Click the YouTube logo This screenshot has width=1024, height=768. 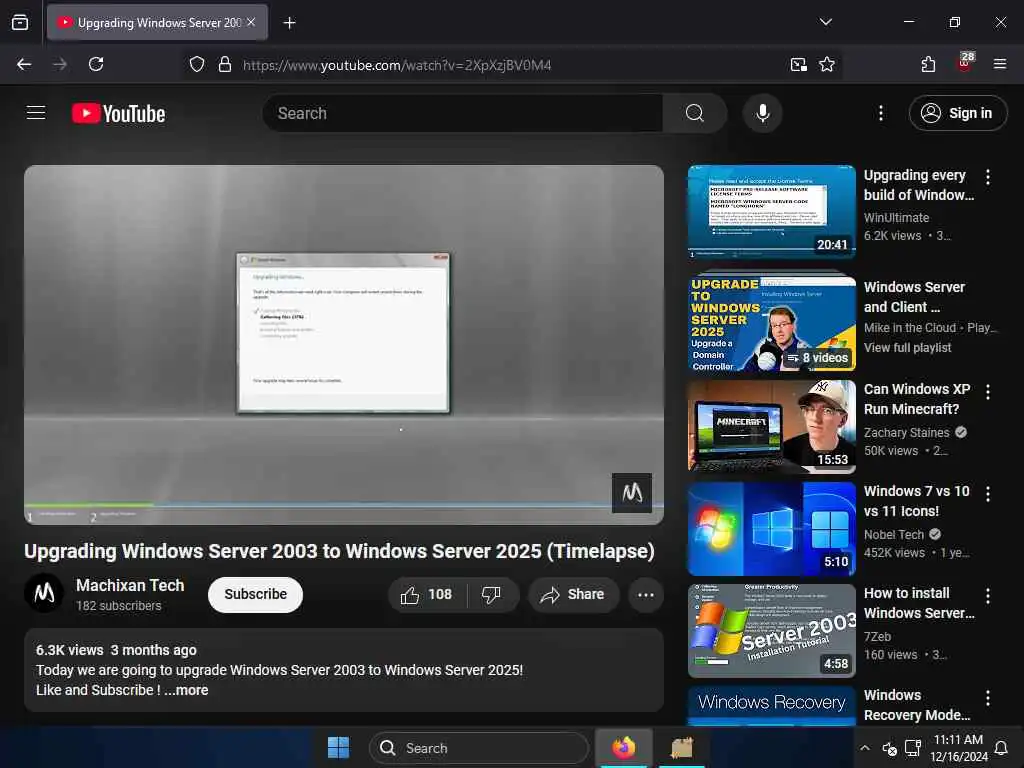(118, 114)
